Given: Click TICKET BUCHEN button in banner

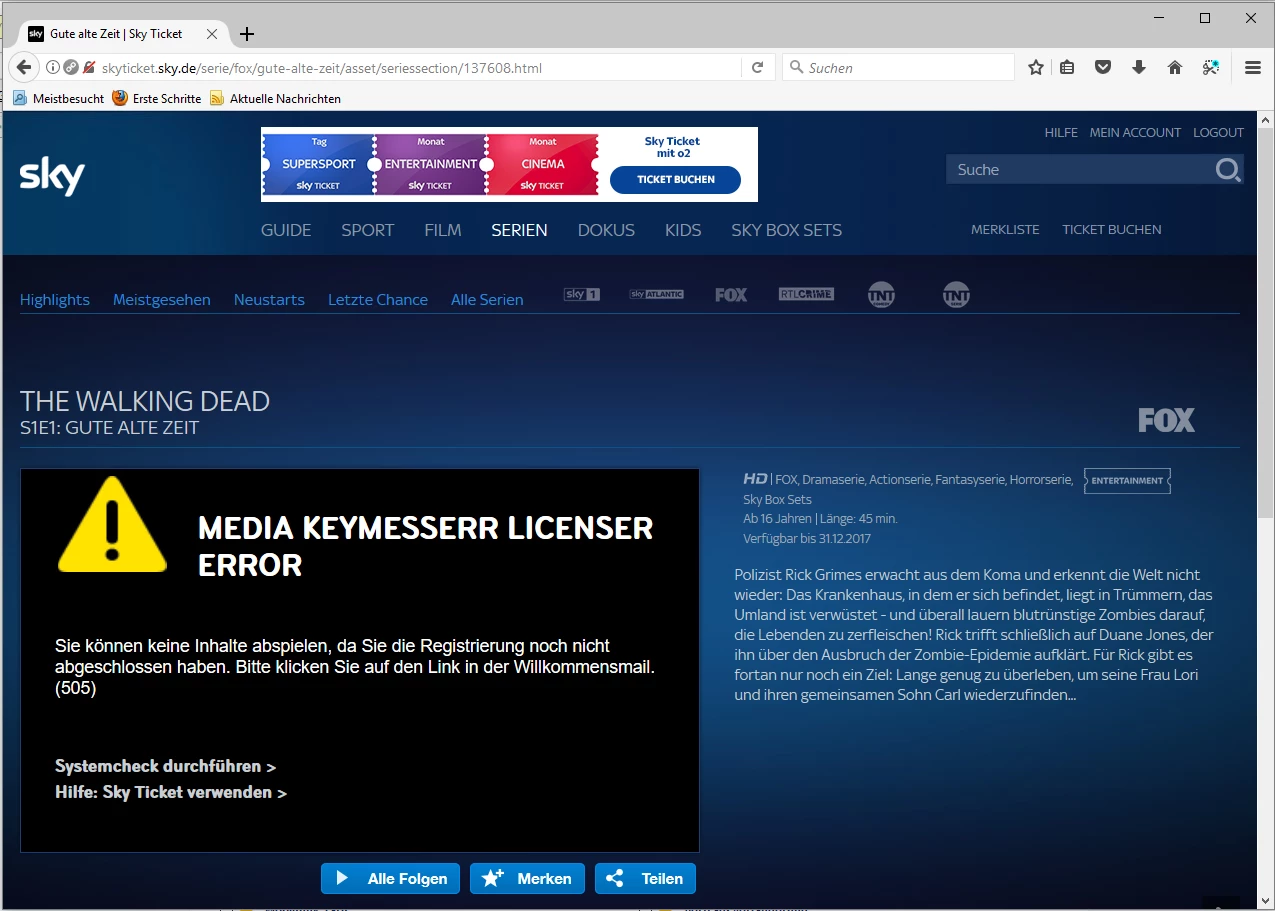Looking at the screenshot, I should point(676,180).
